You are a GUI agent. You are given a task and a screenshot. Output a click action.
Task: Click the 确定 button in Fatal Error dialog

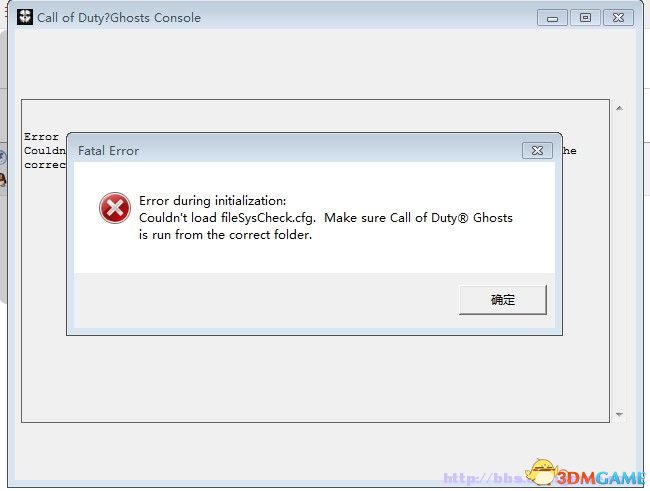tap(503, 299)
